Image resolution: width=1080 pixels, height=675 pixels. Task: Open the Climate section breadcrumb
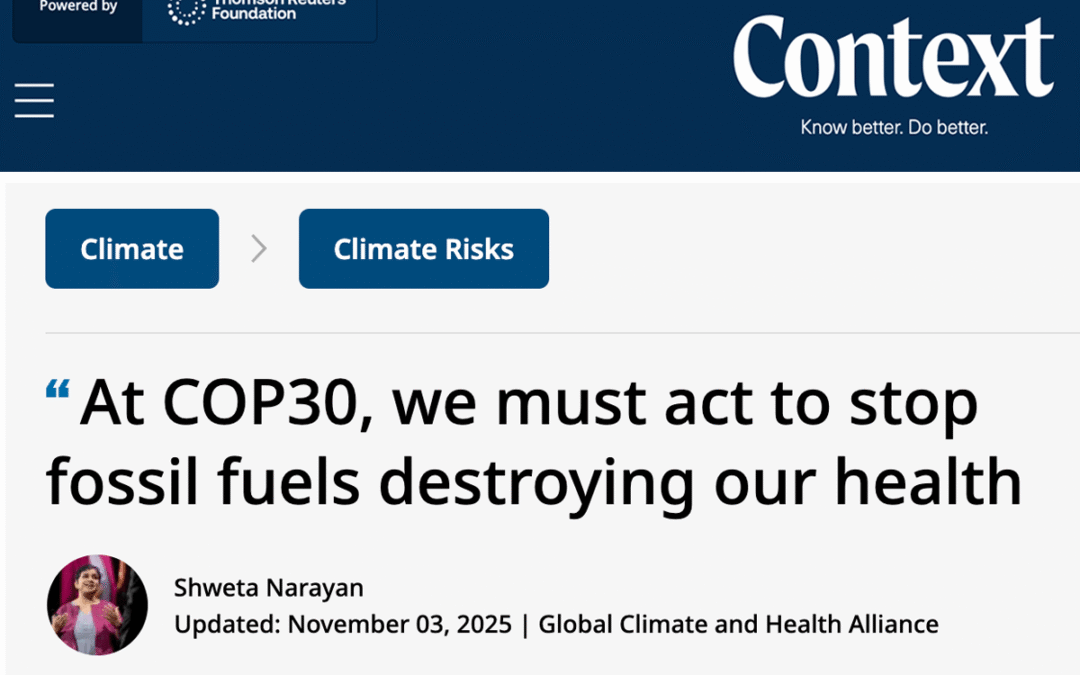click(x=131, y=248)
